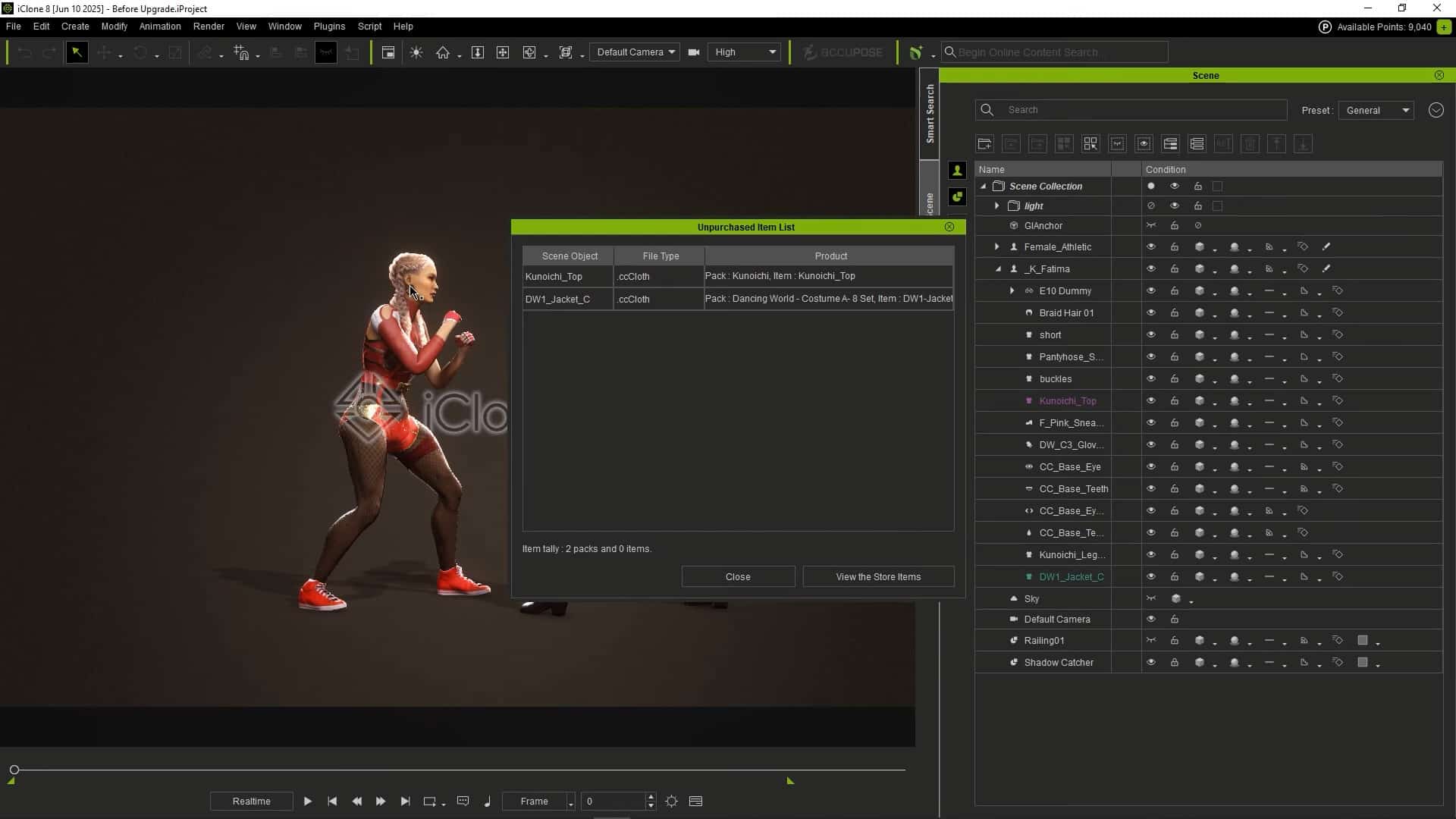Click the Frame number input field
This screenshot has width=1456, height=819.
coord(614,802)
